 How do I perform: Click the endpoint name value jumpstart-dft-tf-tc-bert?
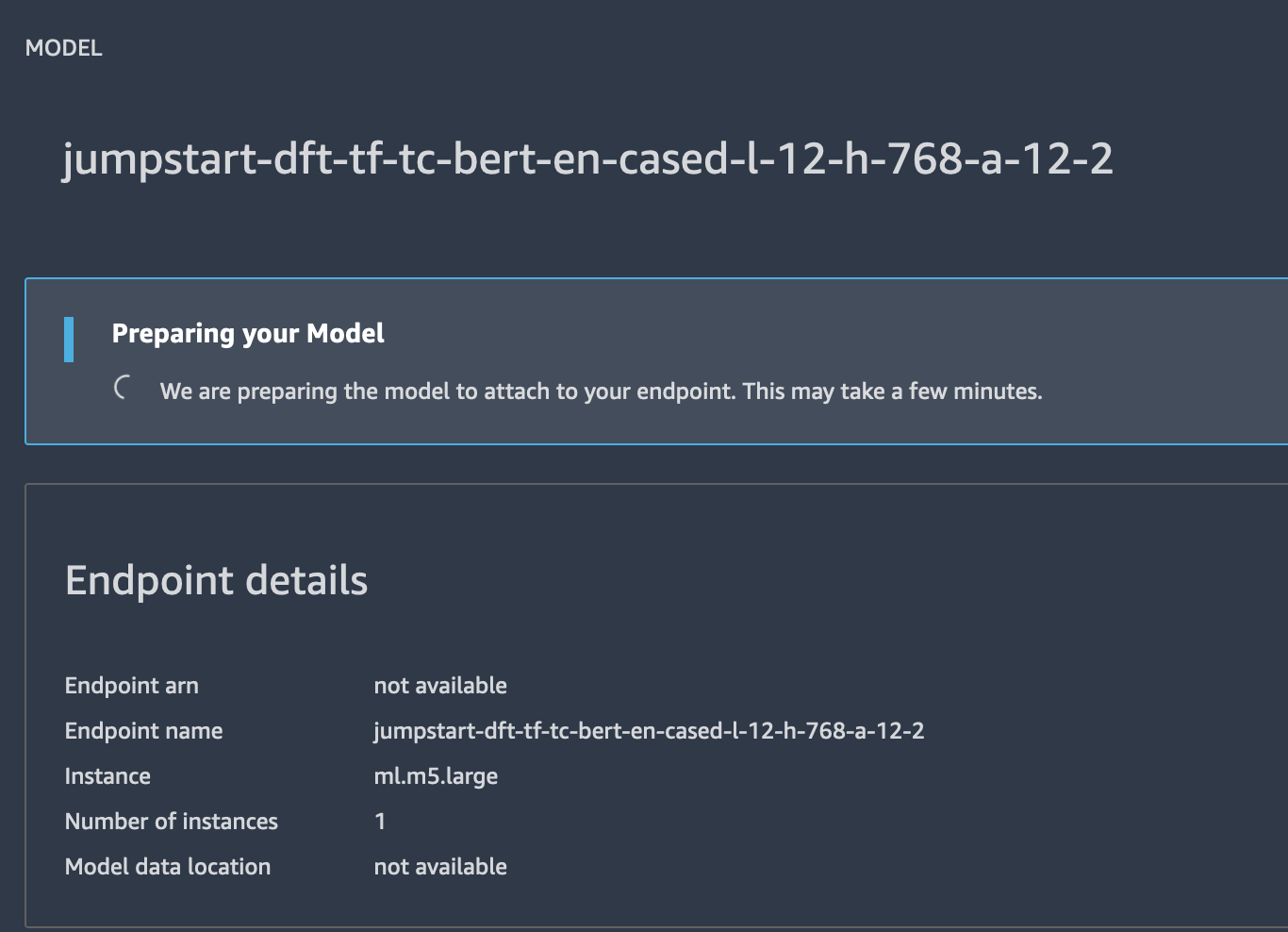coord(649,731)
